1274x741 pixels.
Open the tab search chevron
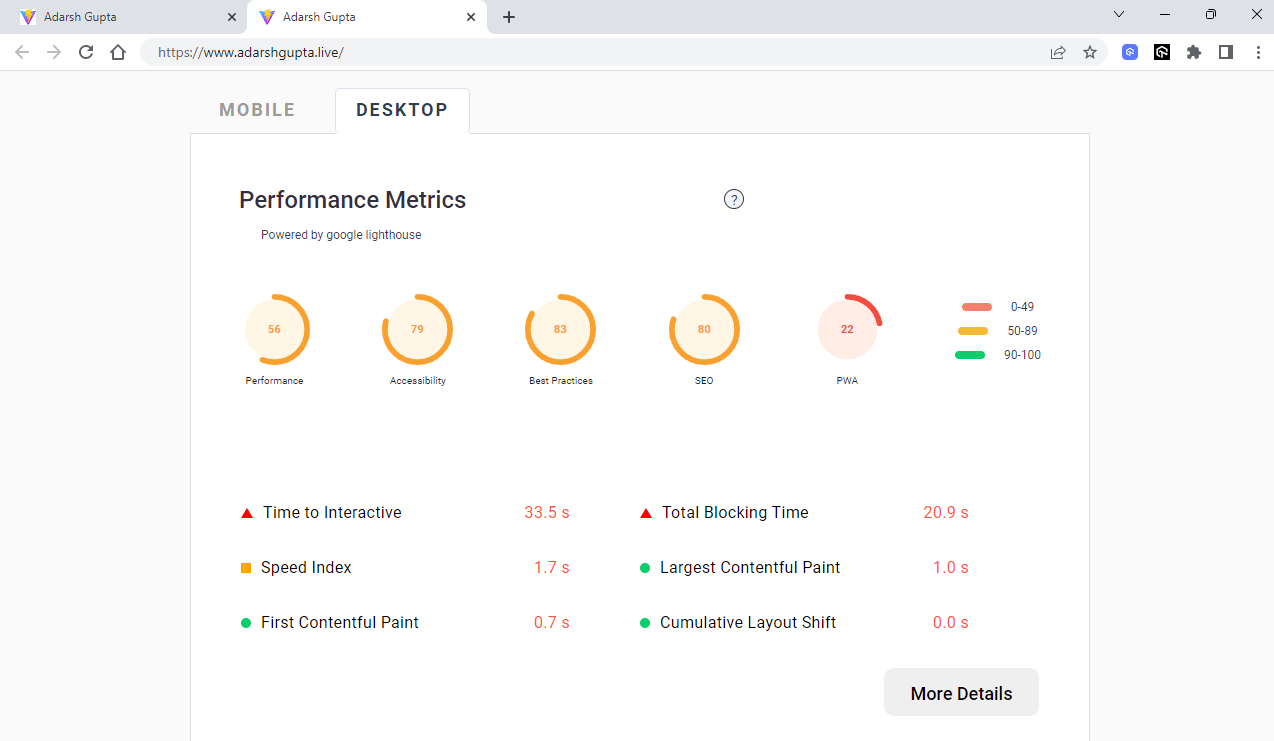pos(1119,15)
